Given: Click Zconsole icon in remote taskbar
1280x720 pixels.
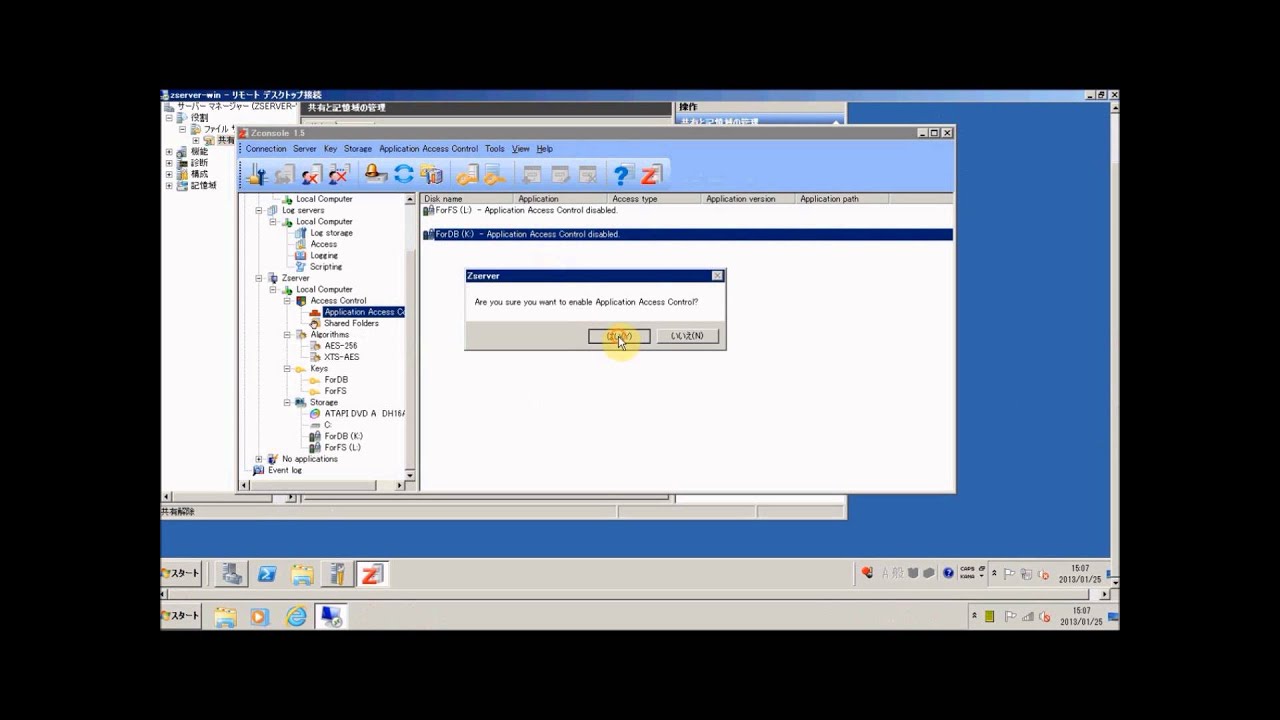Looking at the screenshot, I should tap(372, 574).
